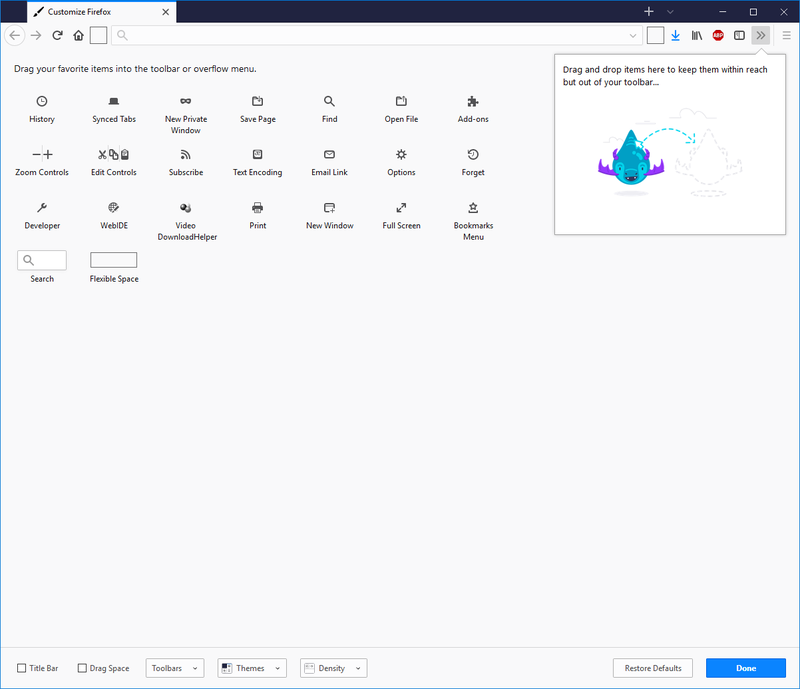Image resolution: width=800 pixels, height=689 pixels.
Task: Click the Save Page icon
Action: (257, 101)
